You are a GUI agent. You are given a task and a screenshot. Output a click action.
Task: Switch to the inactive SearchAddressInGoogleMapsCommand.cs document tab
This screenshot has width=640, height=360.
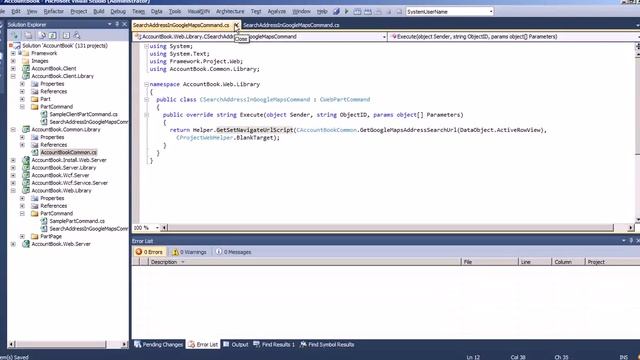[291, 25]
